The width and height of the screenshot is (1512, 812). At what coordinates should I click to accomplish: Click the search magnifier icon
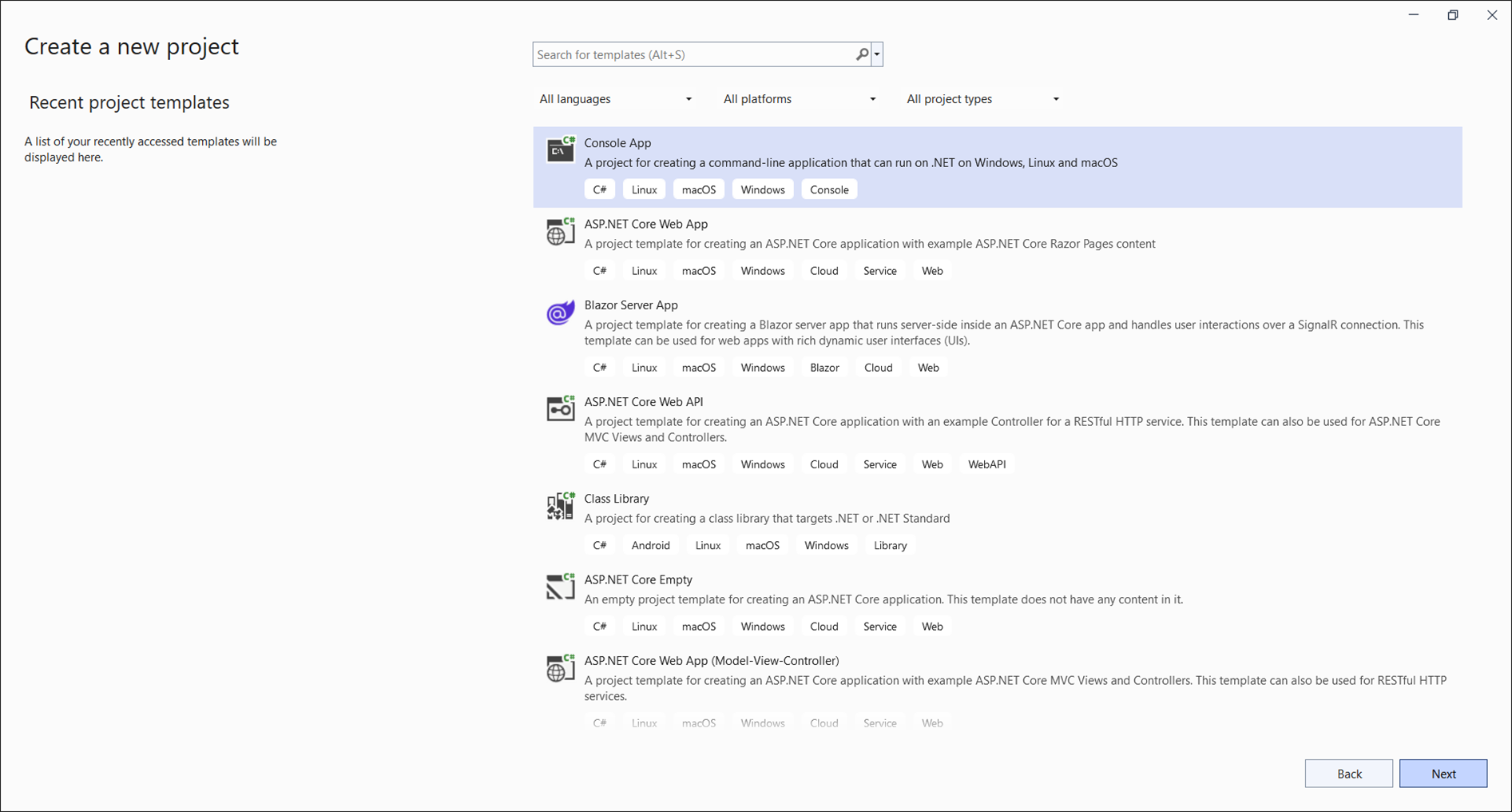tap(862, 54)
